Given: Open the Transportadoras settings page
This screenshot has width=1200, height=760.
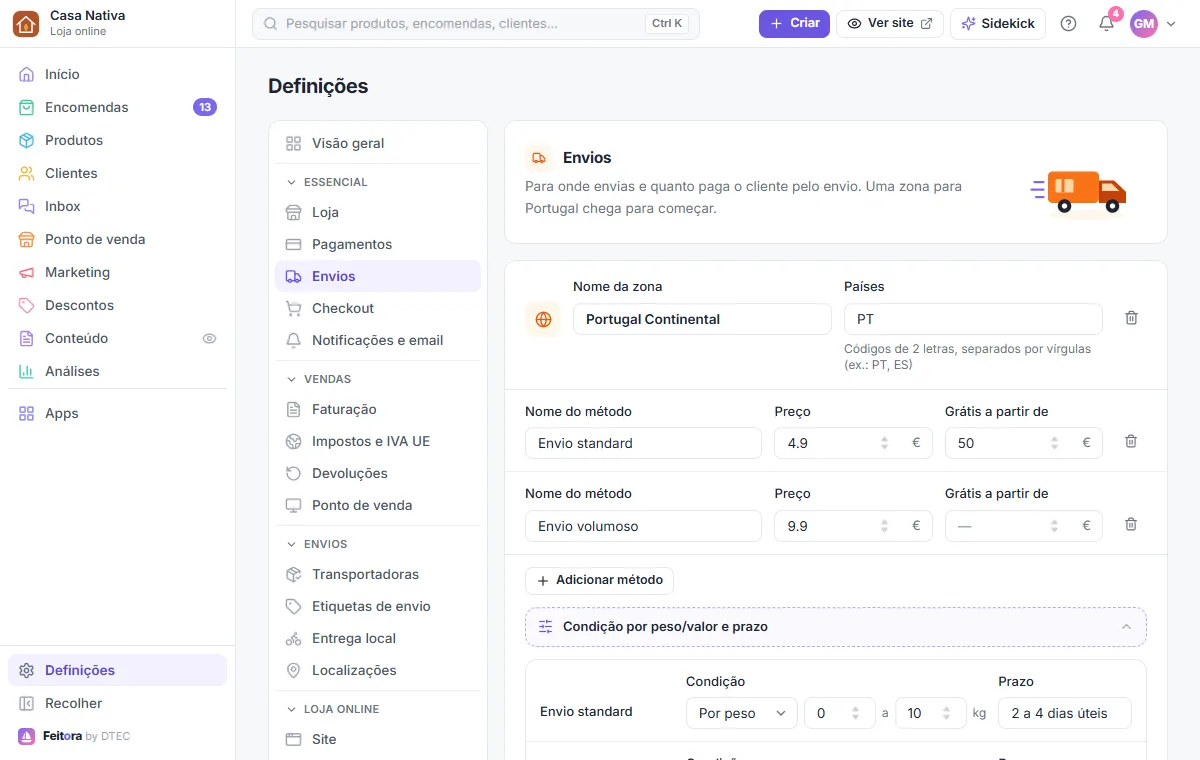Looking at the screenshot, I should click(378, 574).
